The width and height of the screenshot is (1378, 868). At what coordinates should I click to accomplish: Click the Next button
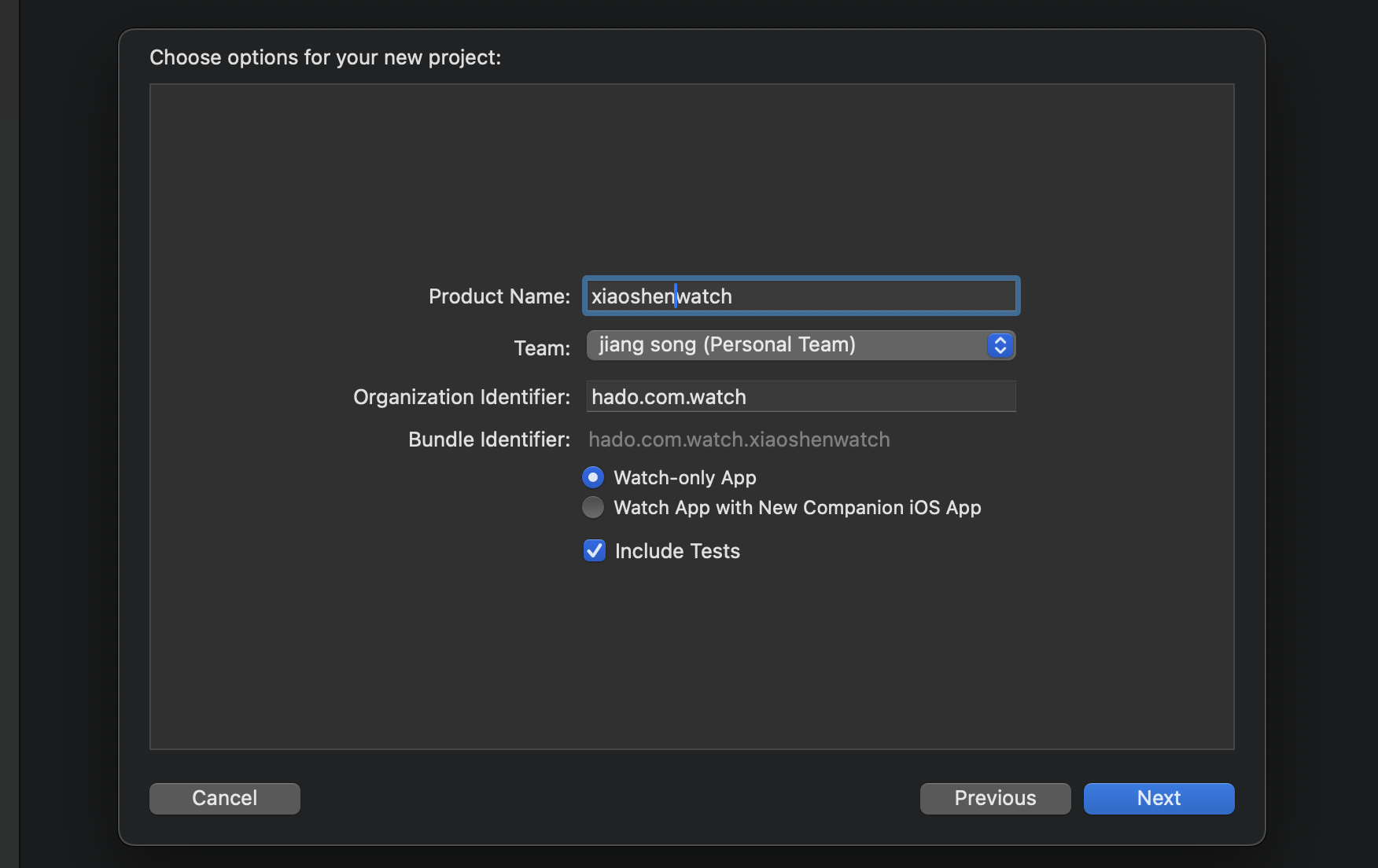1159,798
